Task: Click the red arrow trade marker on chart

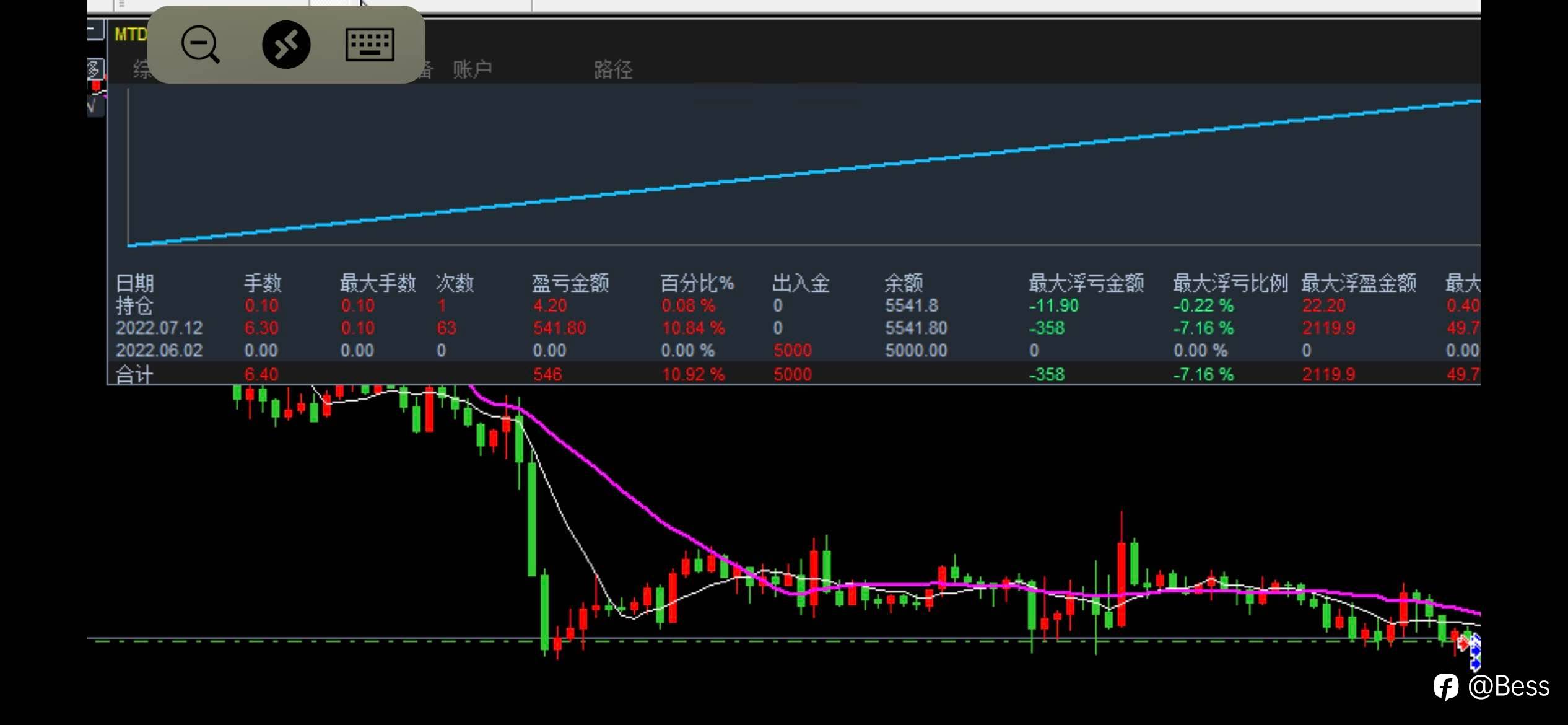Action: point(1463,643)
